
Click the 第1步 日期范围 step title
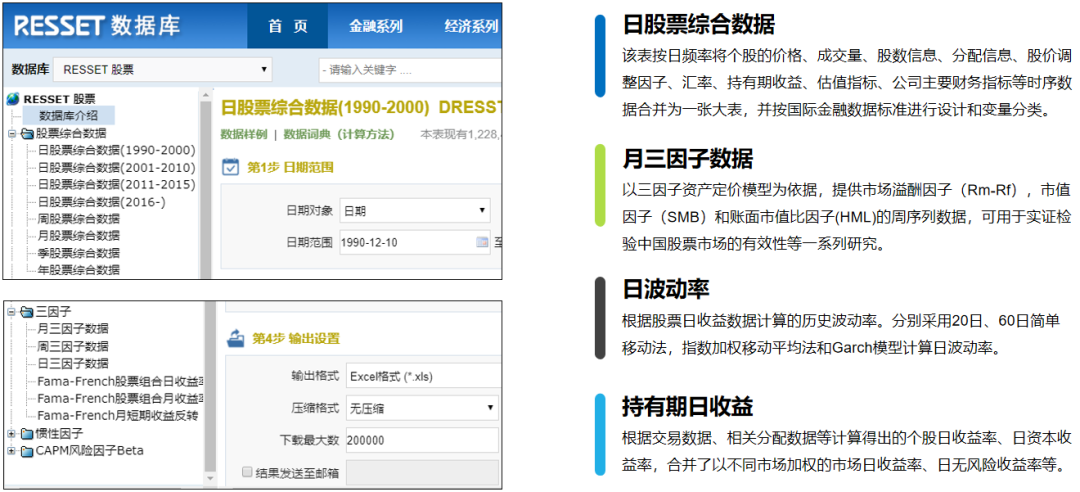tap(289, 167)
